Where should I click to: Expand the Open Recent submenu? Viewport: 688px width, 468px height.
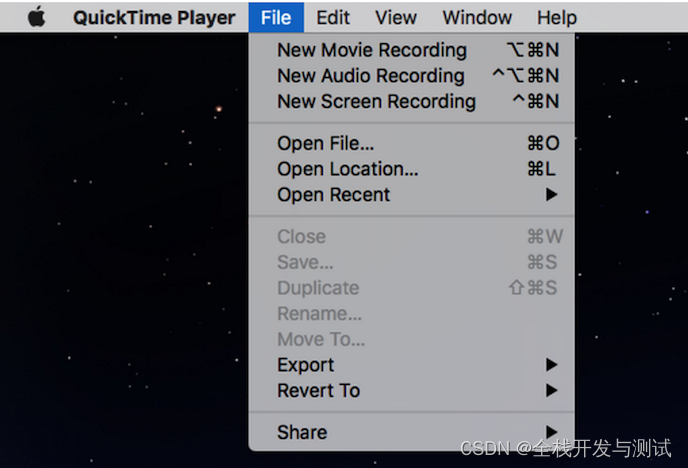point(412,194)
